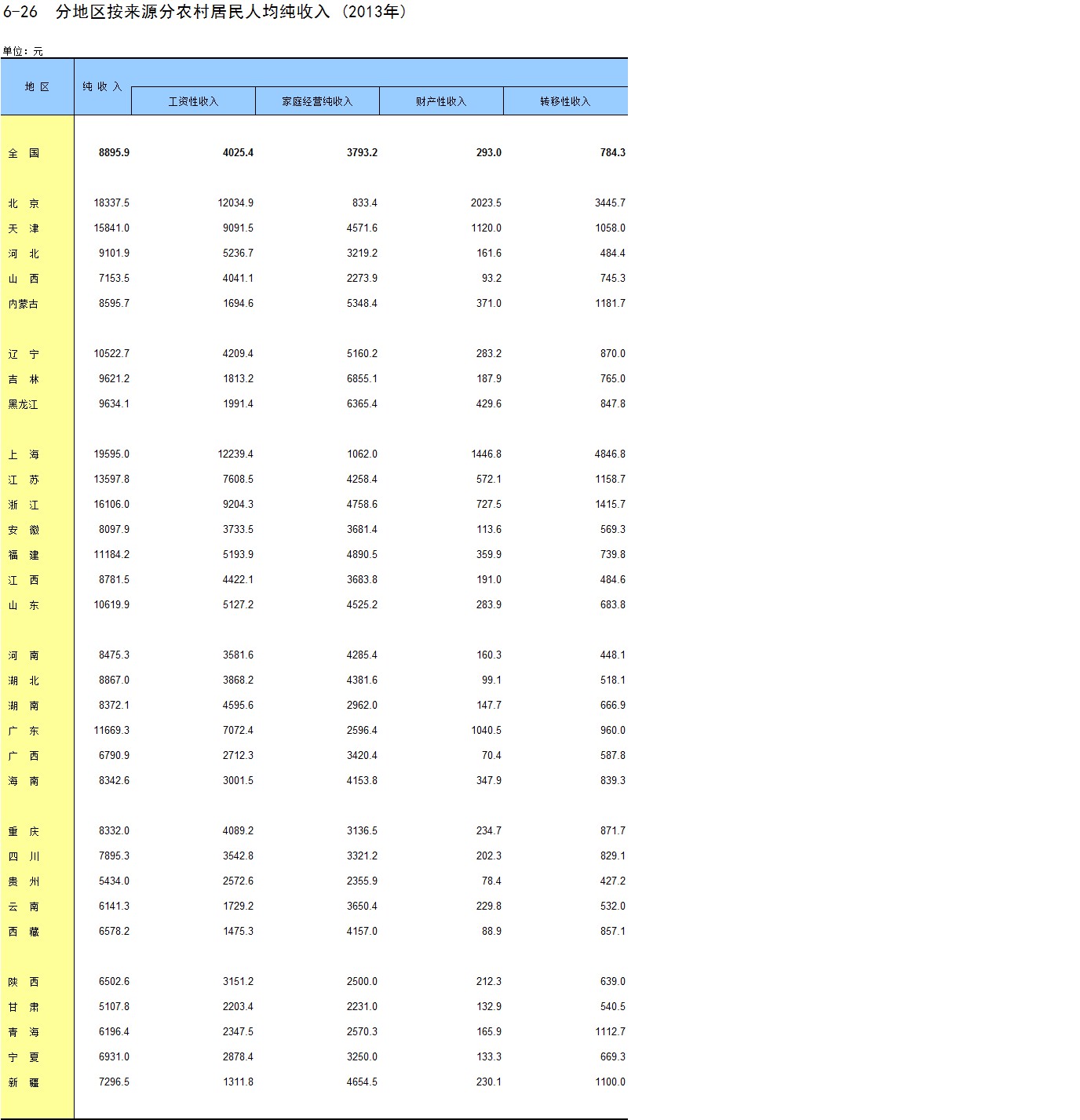1080x1120 pixels.
Task: Click the national net income value 8895.9
Action: (114, 153)
